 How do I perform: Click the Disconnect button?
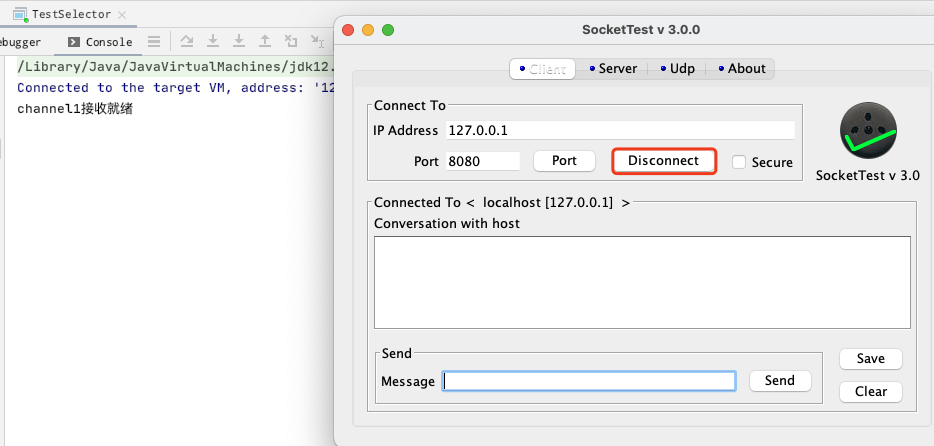664,161
